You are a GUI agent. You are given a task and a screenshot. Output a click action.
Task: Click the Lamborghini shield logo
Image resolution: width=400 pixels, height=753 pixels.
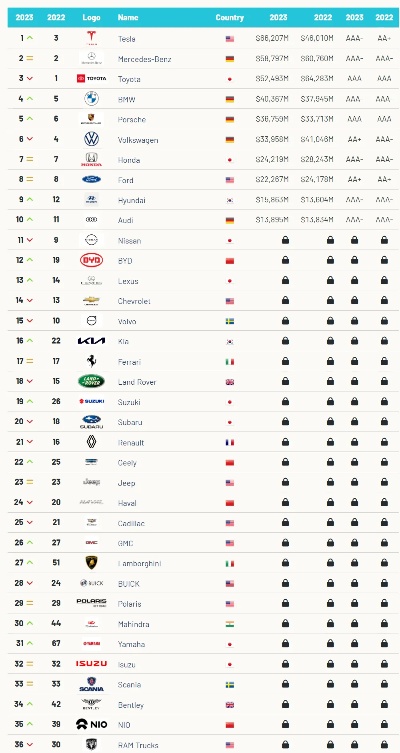point(91,563)
